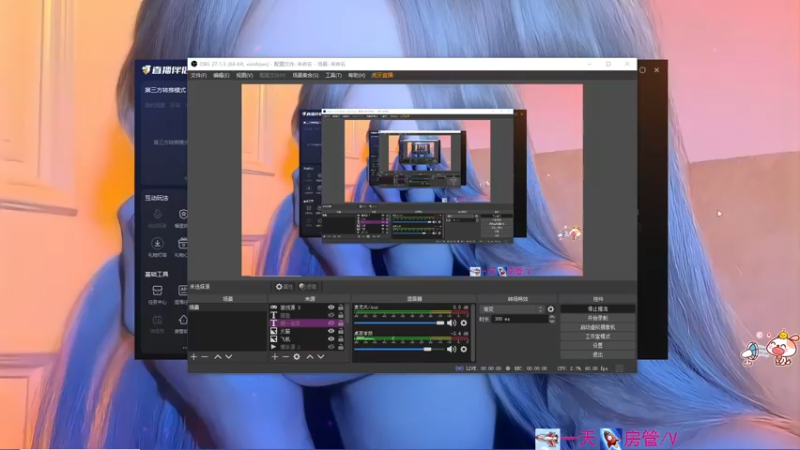This screenshot has width=800, height=450.
Task: Move the scene up with the arrow
Action: coord(218,357)
